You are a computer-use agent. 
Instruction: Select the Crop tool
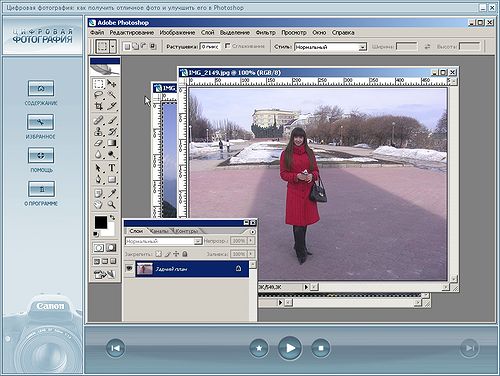click(99, 106)
